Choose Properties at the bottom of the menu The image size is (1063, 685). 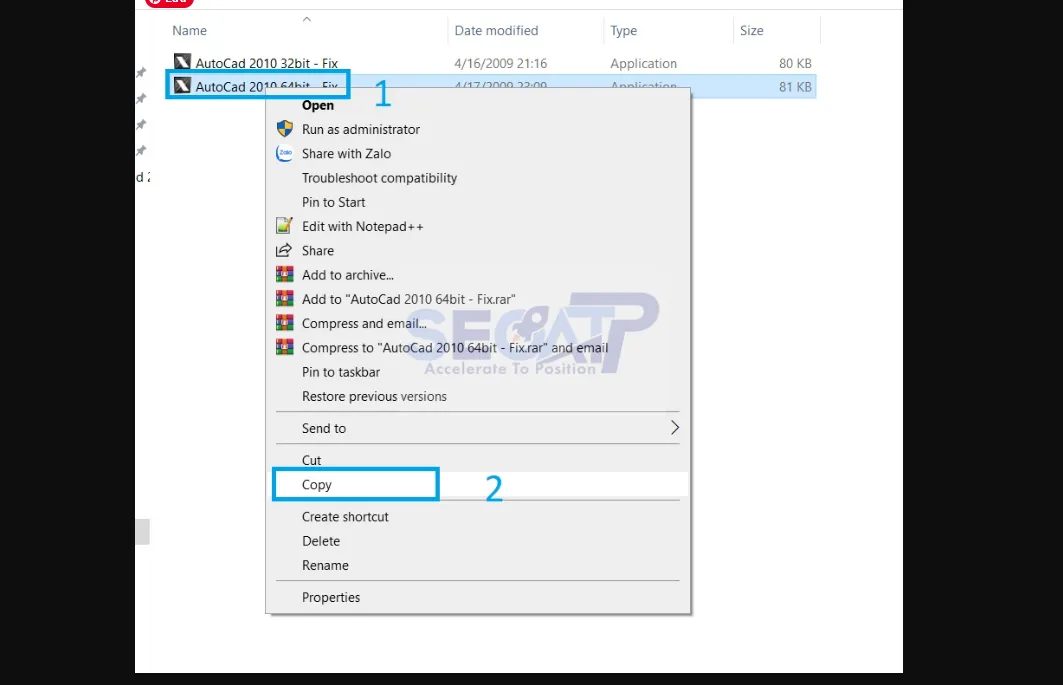[331, 597]
